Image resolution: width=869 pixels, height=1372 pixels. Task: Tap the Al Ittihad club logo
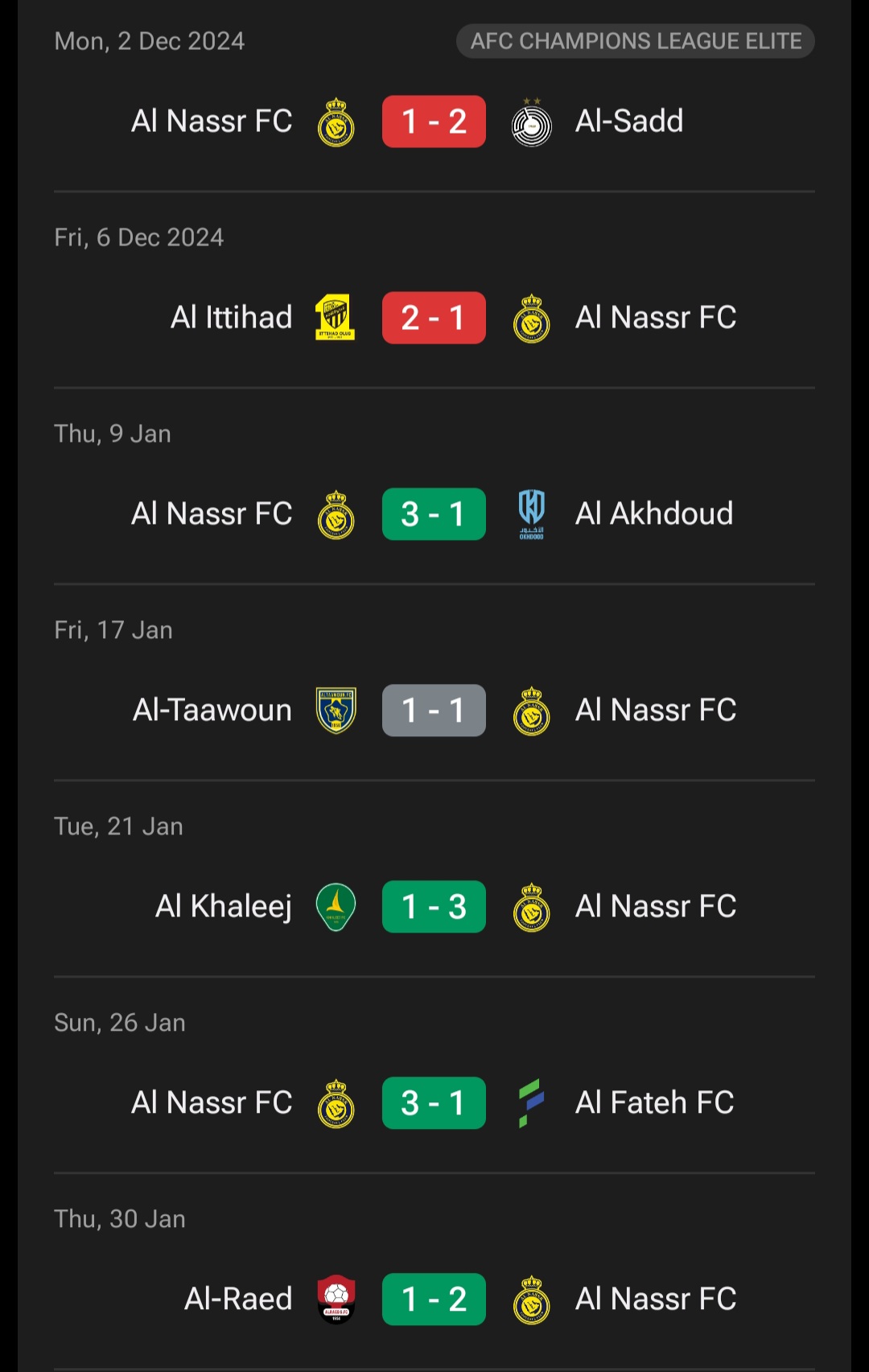[x=336, y=318]
